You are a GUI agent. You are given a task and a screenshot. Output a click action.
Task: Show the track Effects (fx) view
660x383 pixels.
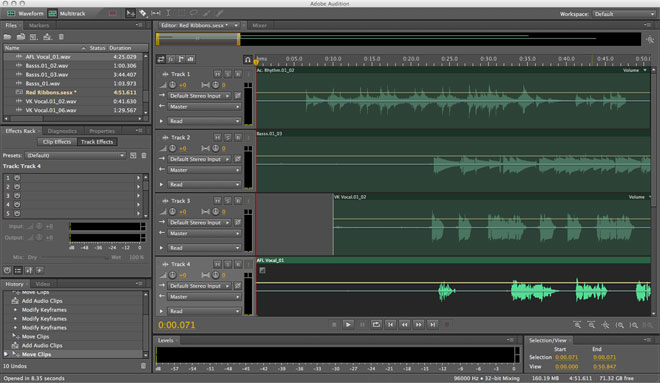pyautogui.click(x=171, y=59)
